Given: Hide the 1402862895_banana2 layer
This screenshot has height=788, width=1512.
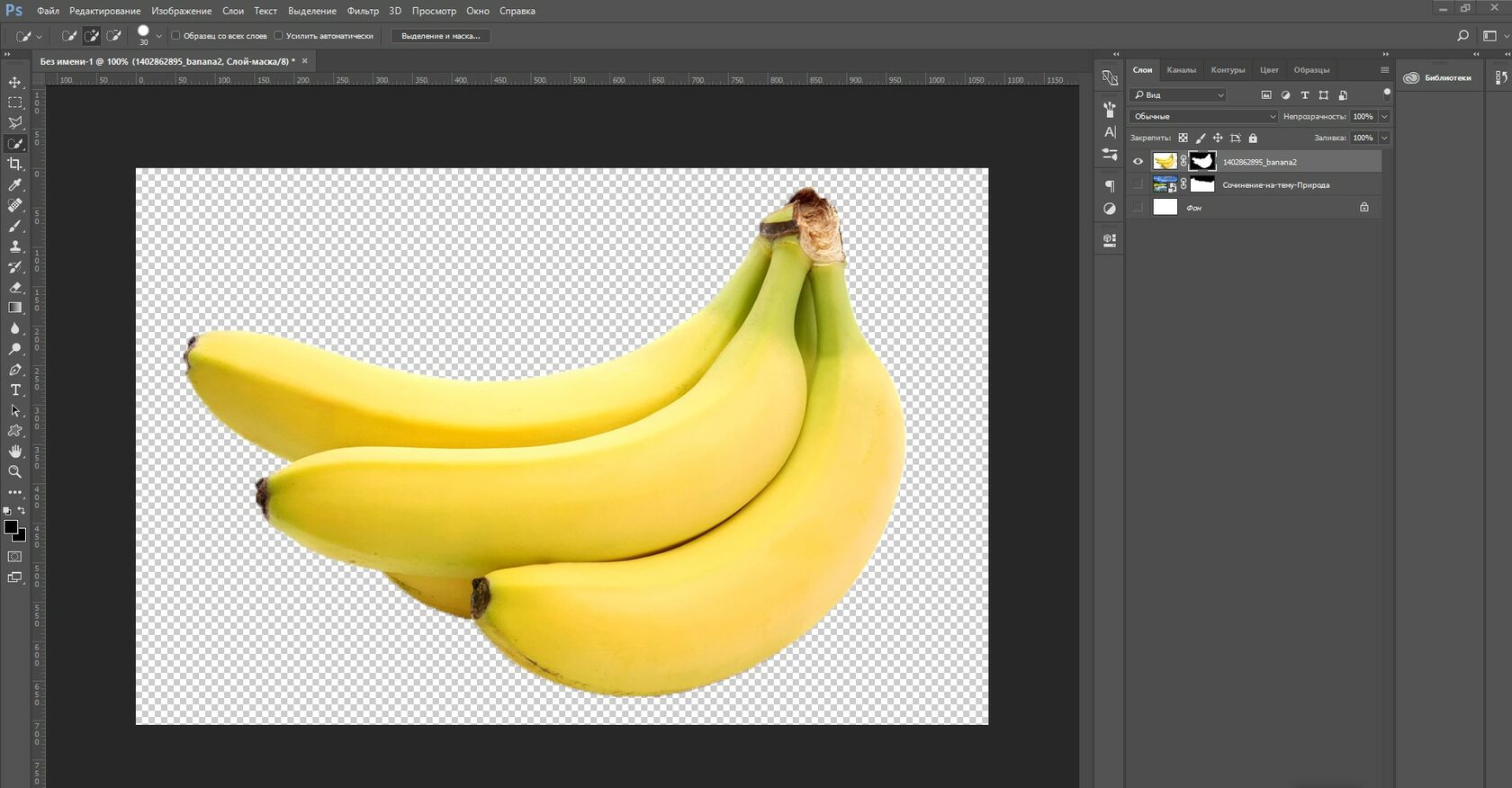Looking at the screenshot, I should 1138,162.
